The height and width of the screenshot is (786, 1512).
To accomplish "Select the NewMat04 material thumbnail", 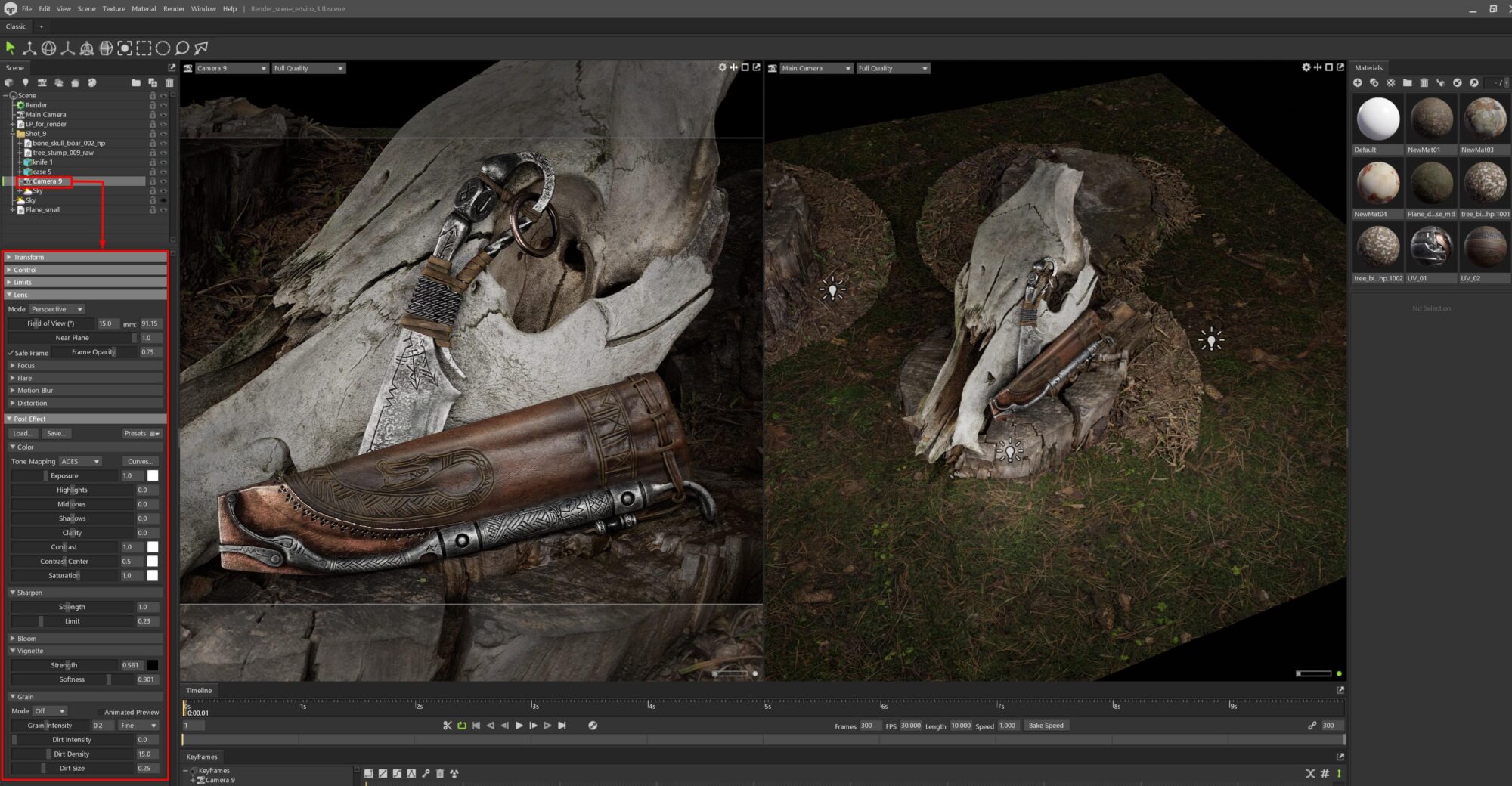I will (1377, 183).
